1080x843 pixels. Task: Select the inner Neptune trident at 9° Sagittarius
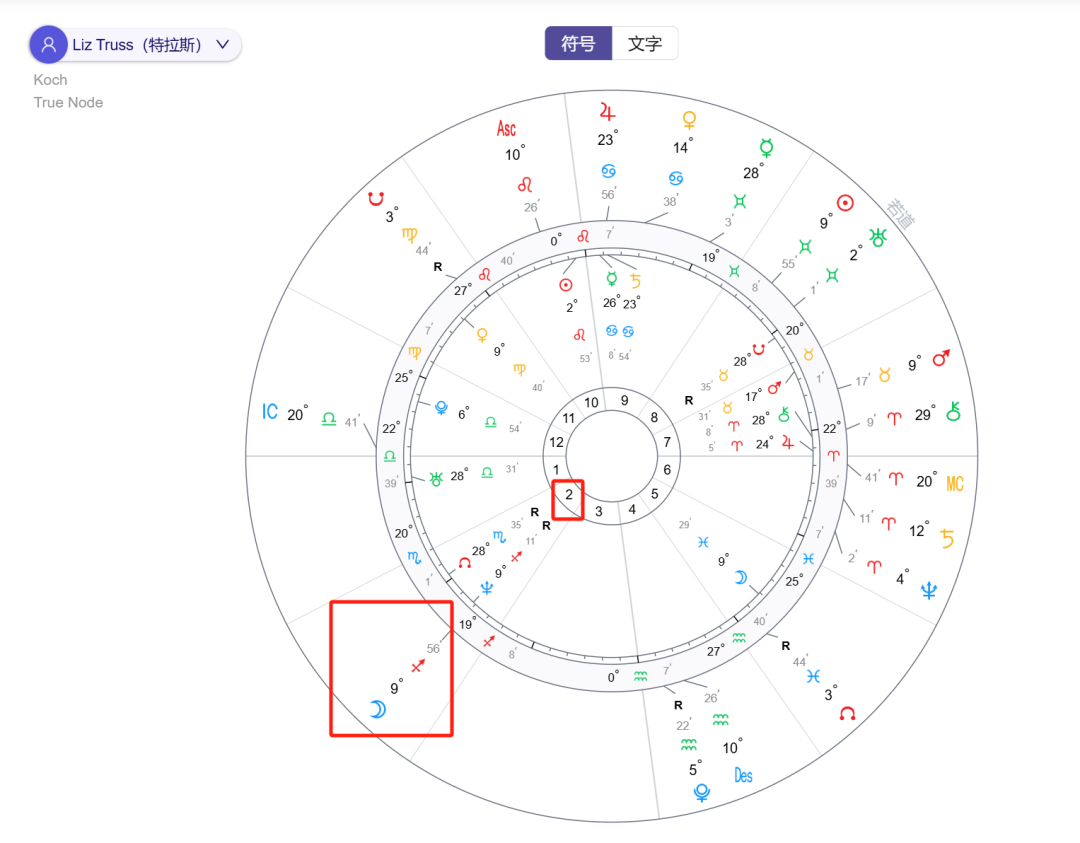pos(487,587)
